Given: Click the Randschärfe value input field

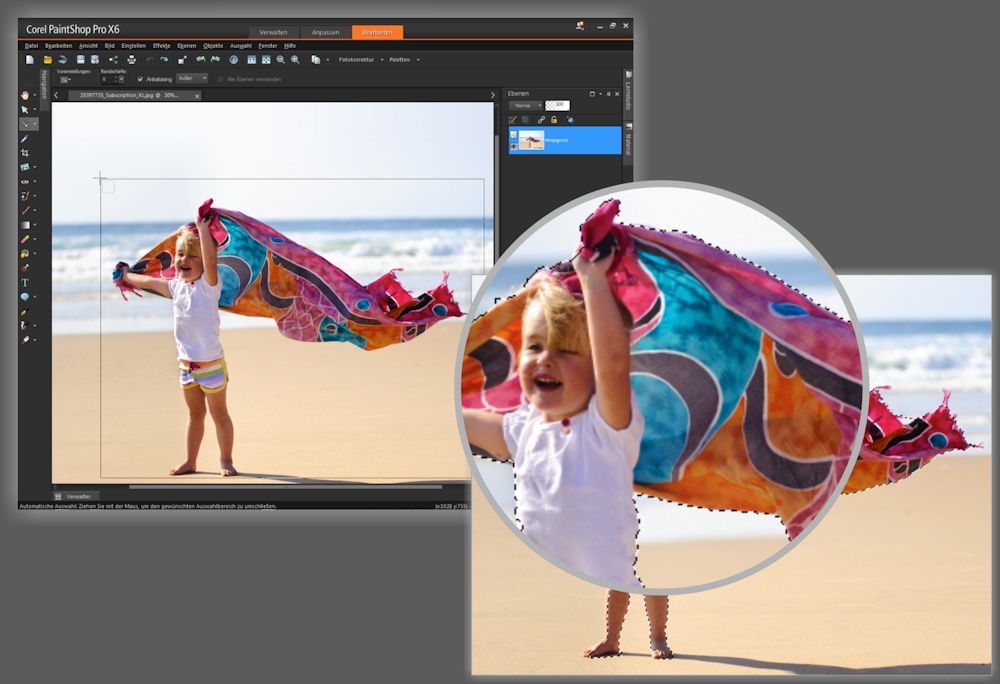Looking at the screenshot, I should 108,80.
